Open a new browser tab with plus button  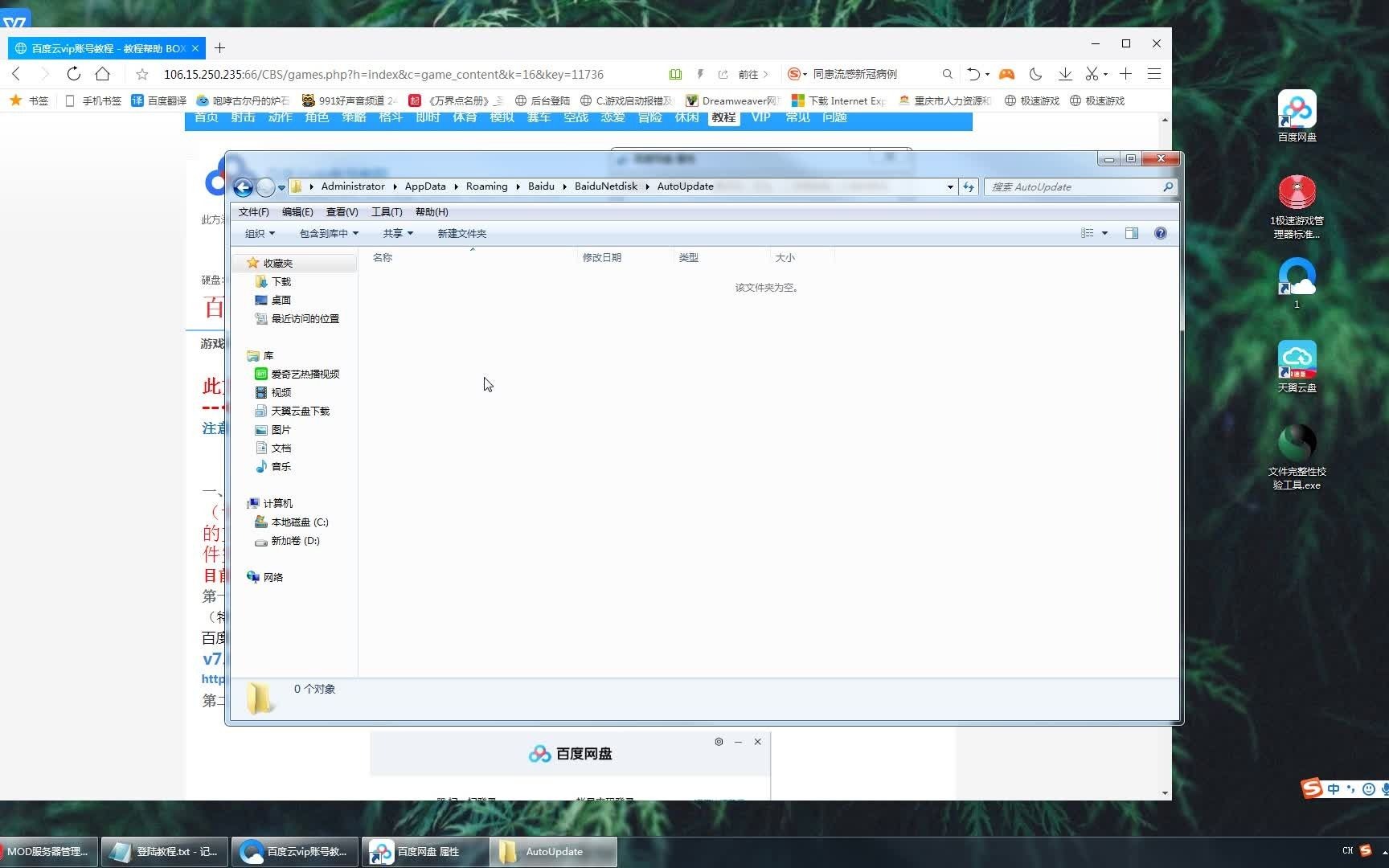click(219, 48)
